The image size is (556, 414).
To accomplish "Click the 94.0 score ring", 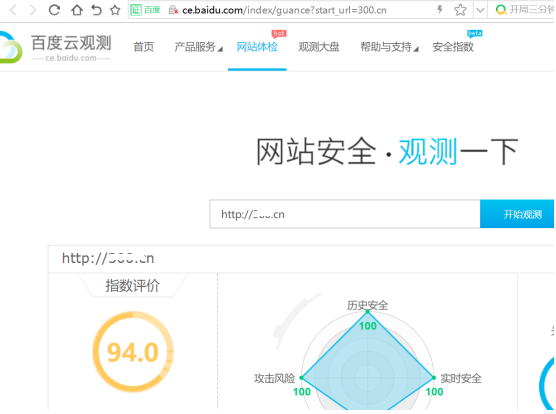I will tap(133, 352).
